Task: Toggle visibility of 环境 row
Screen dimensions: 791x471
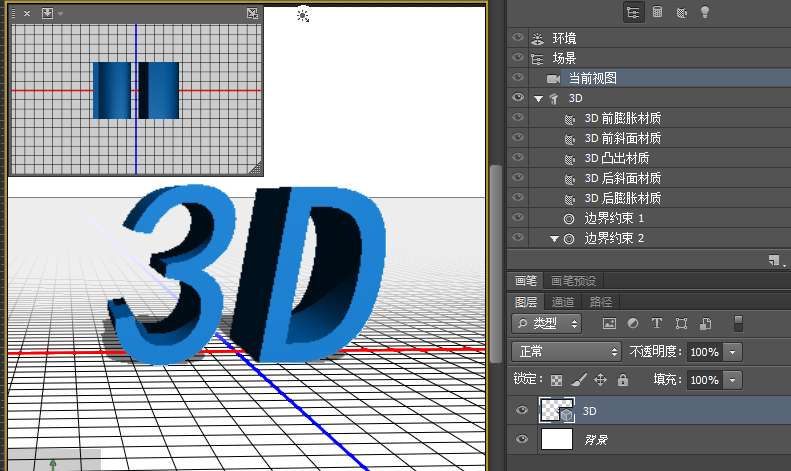Action: 518,38
